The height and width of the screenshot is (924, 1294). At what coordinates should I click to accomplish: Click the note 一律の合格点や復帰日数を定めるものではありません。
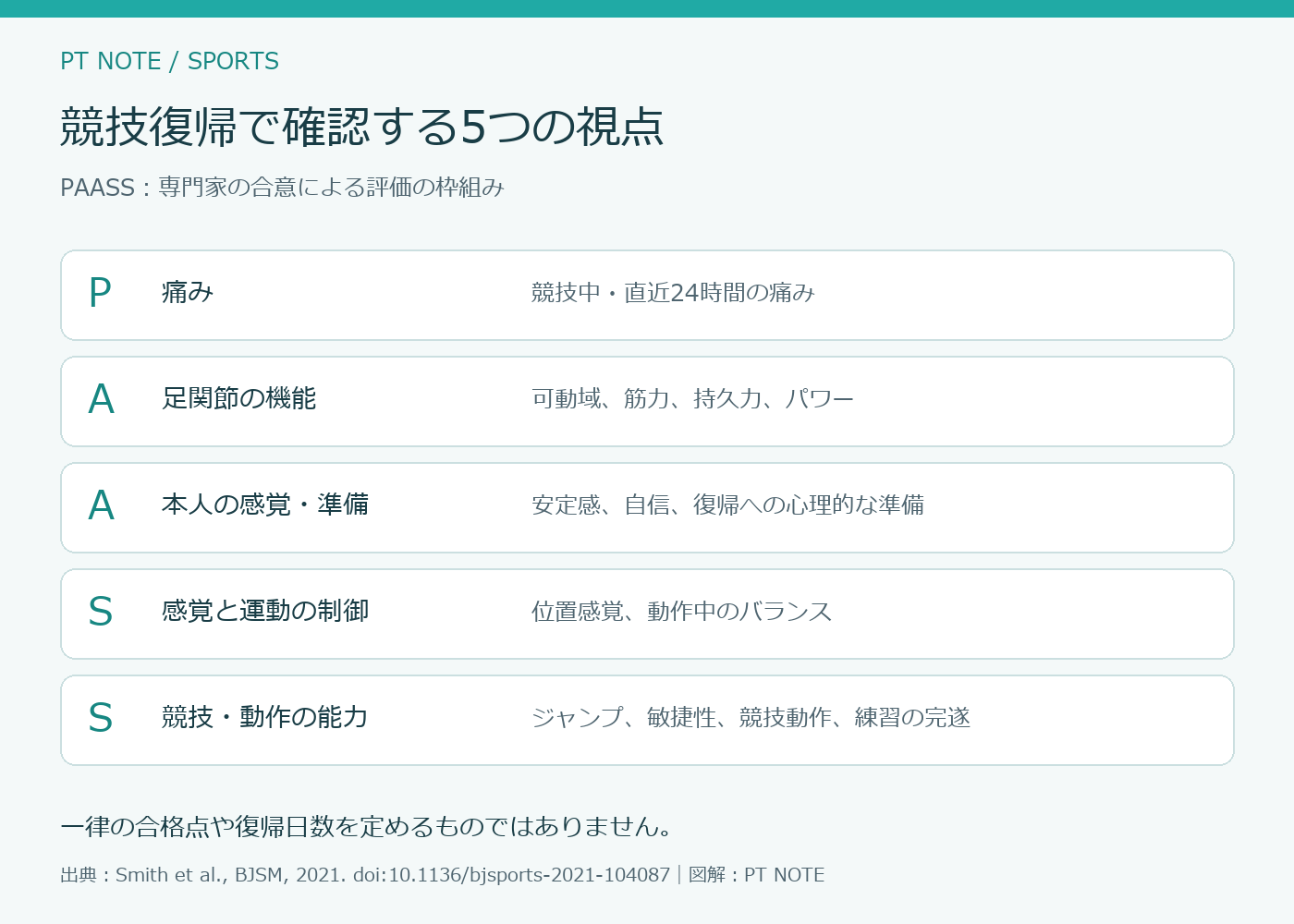coord(367,826)
